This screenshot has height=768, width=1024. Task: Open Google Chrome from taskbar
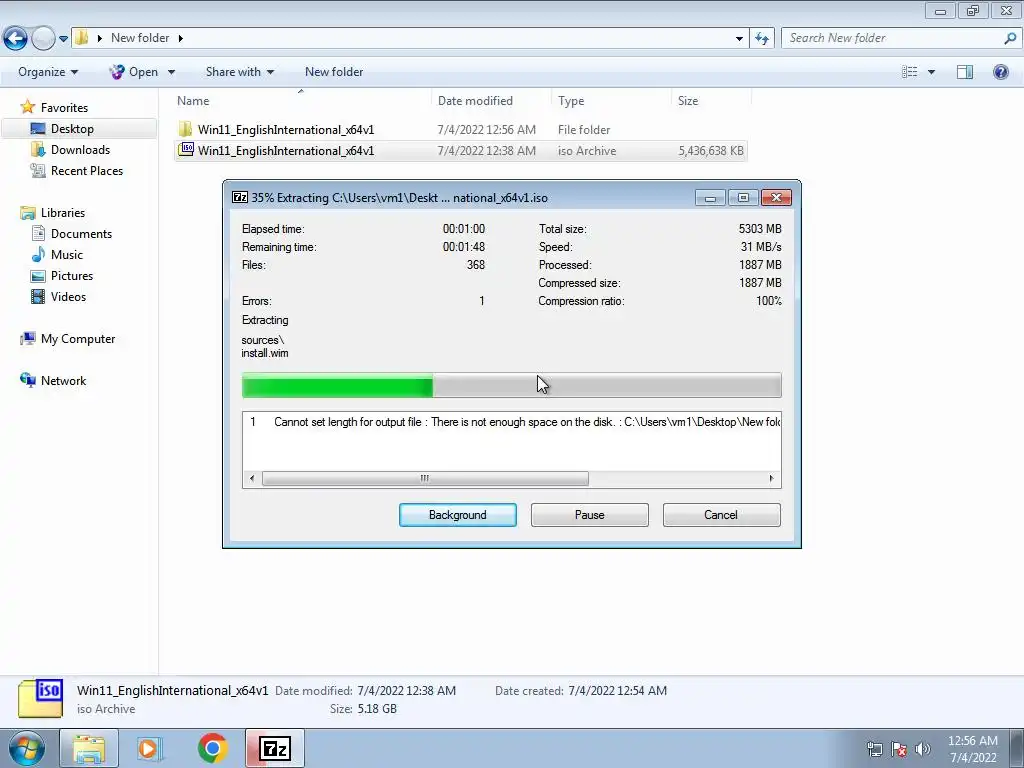click(x=212, y=748)
